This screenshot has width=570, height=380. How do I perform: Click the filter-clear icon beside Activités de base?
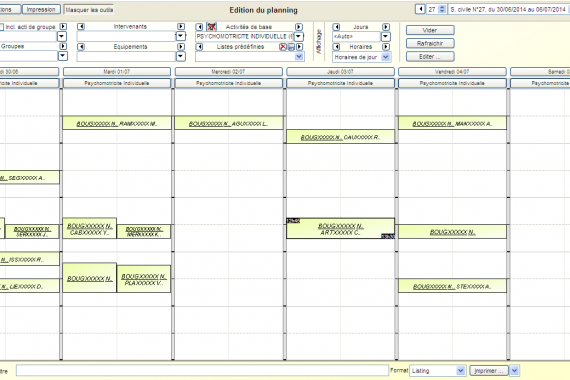[x=212, y=27]
